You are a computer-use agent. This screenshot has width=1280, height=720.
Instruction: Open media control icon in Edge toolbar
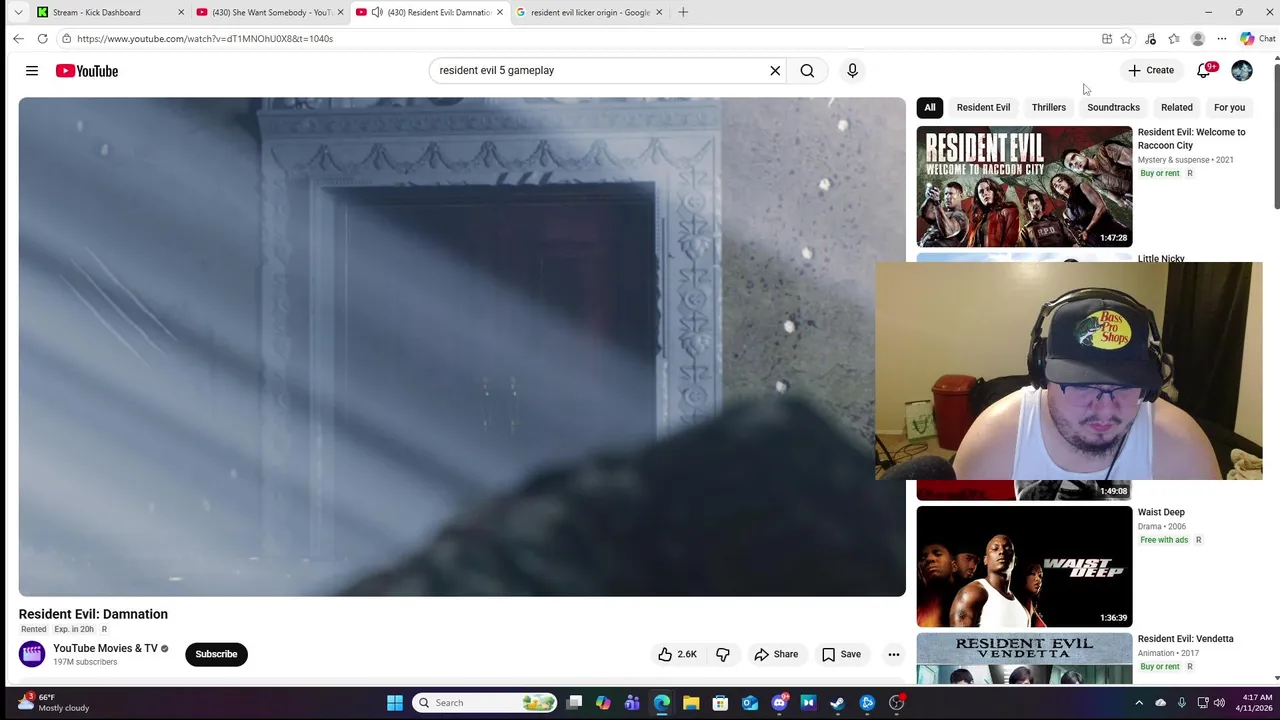(x=1151, y=39)
